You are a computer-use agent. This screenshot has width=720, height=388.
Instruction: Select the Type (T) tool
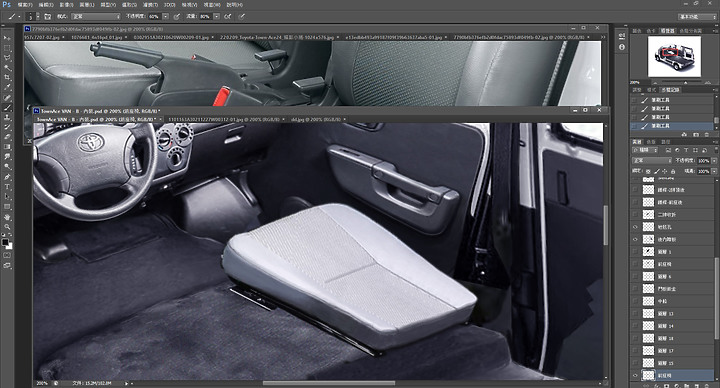tap(7, 187)
